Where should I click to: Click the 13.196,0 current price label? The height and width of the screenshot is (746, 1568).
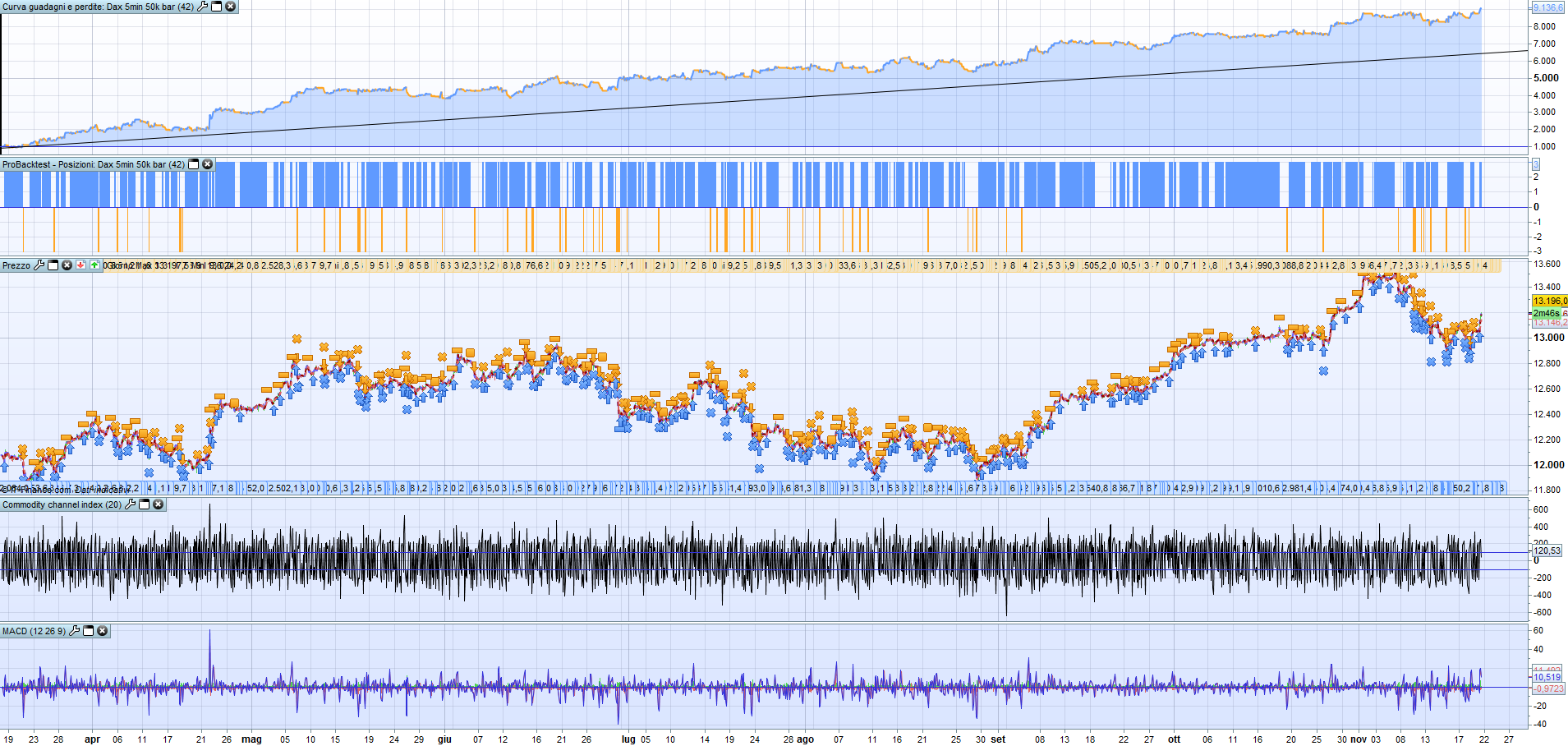[1550, 301]
